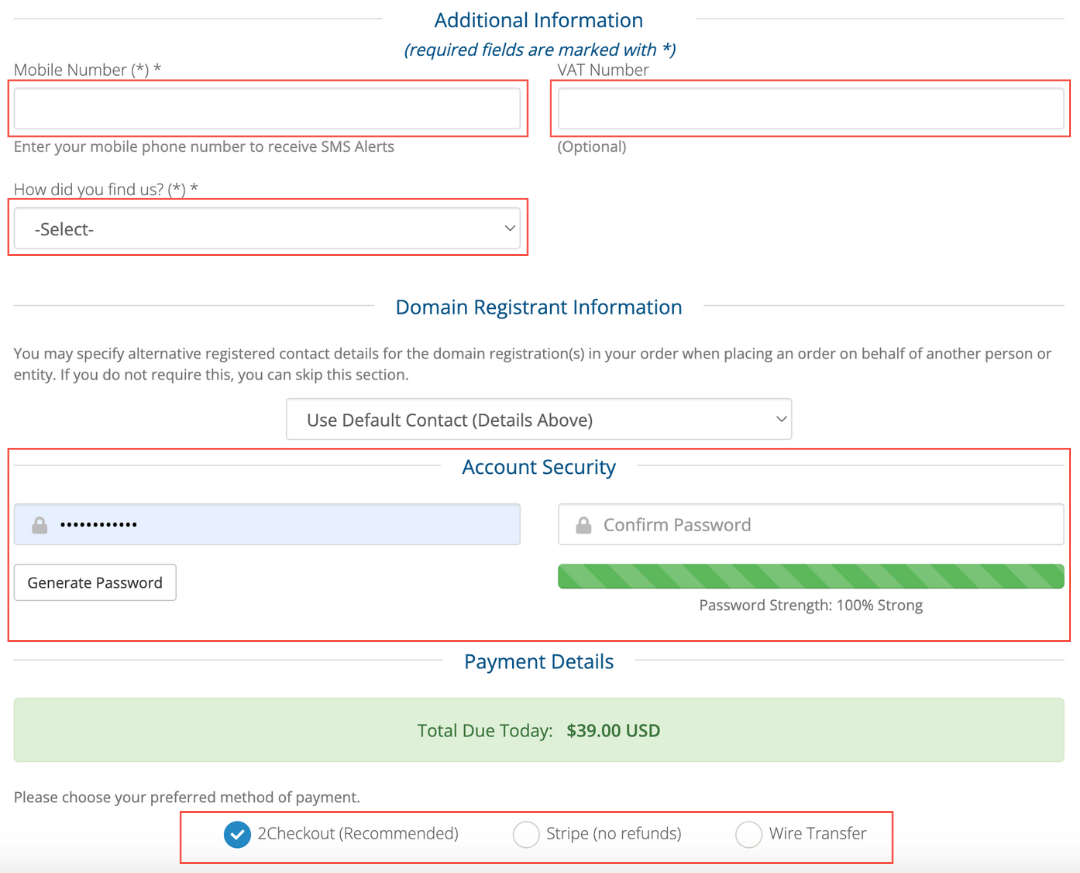Expand the Use Default Contact dropdown
Viewport: 1080px width, 873px height.
[x=539, y=419]
